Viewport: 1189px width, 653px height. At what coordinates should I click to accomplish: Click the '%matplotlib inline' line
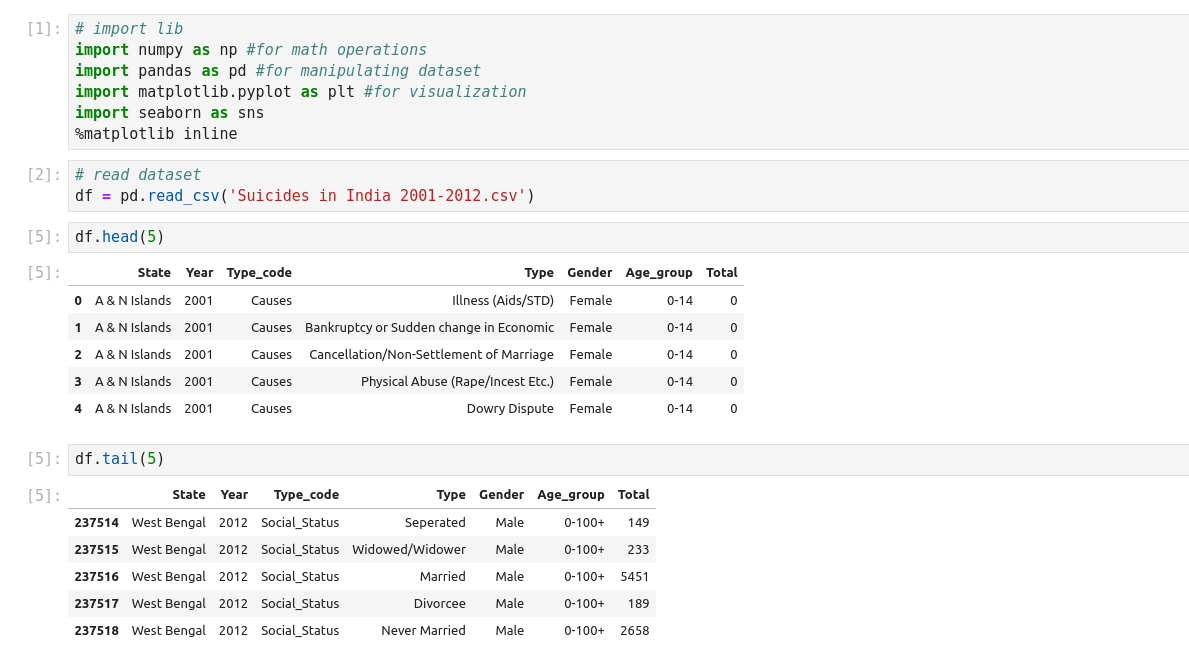156,134
